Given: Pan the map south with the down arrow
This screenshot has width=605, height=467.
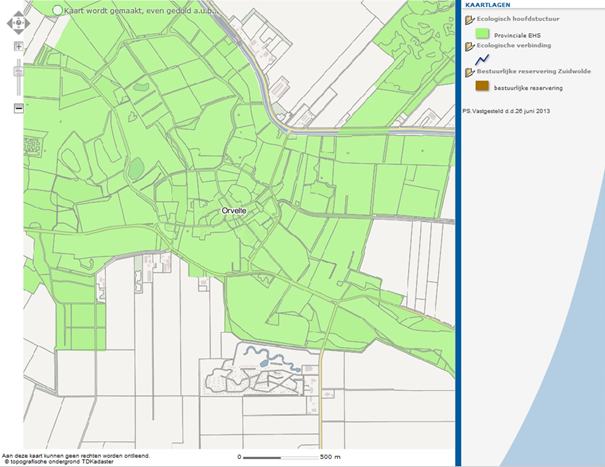Looking at the screenshot, I should click(18, 32).
